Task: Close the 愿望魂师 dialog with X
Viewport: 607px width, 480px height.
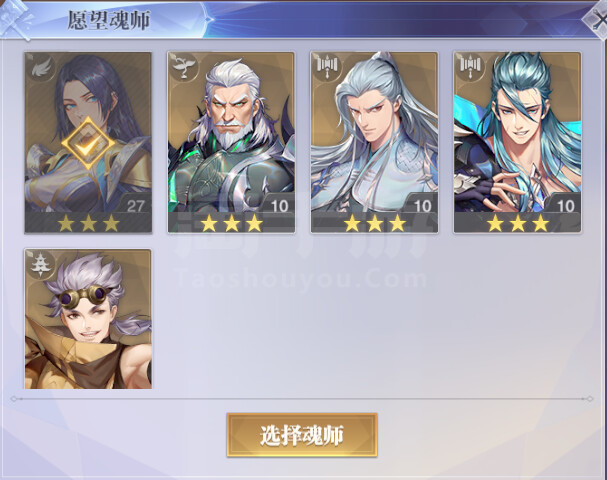Action: pos(597,19)
